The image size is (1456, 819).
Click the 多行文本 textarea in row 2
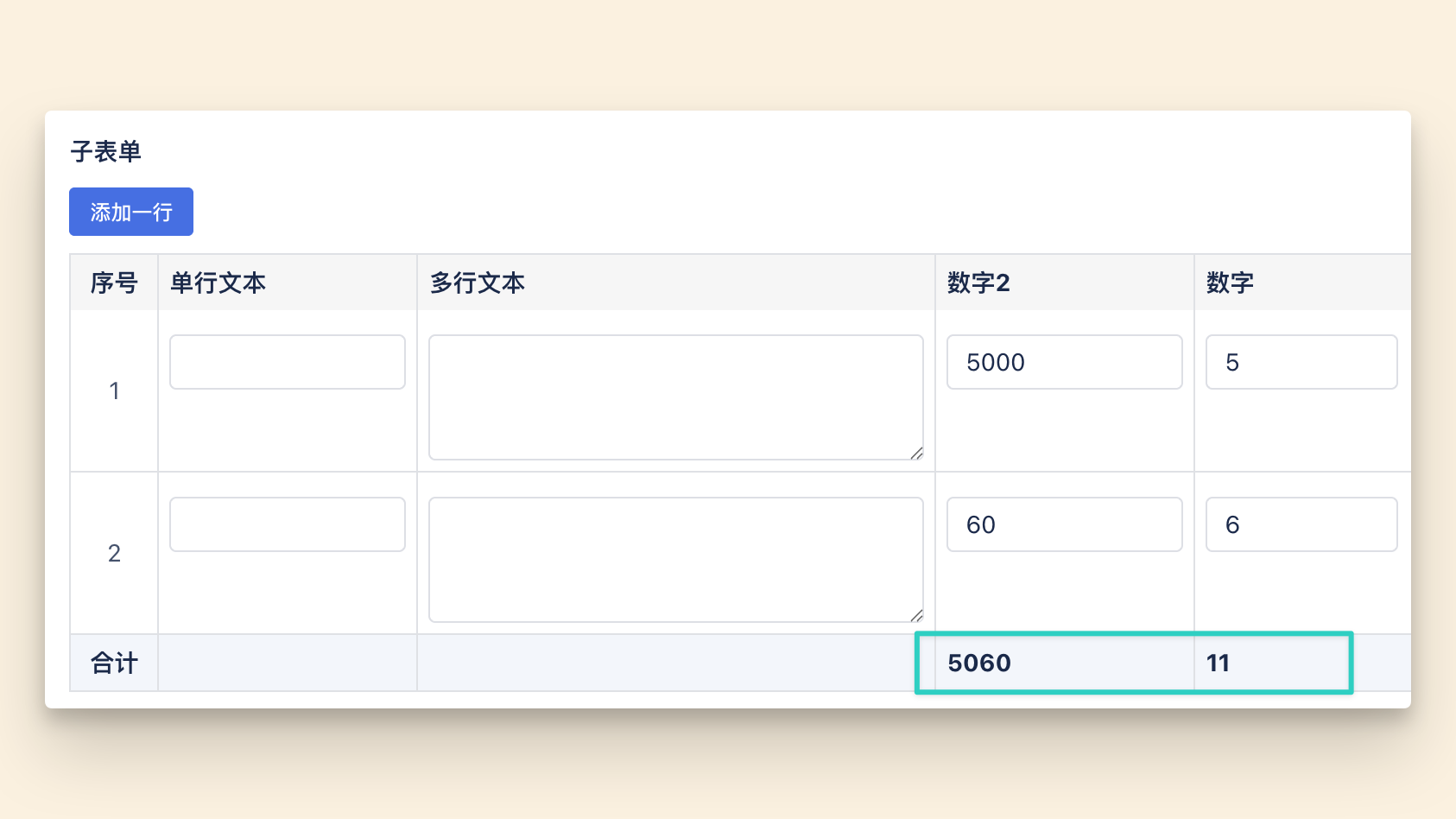pyautogui.click(x=675, y=559)
